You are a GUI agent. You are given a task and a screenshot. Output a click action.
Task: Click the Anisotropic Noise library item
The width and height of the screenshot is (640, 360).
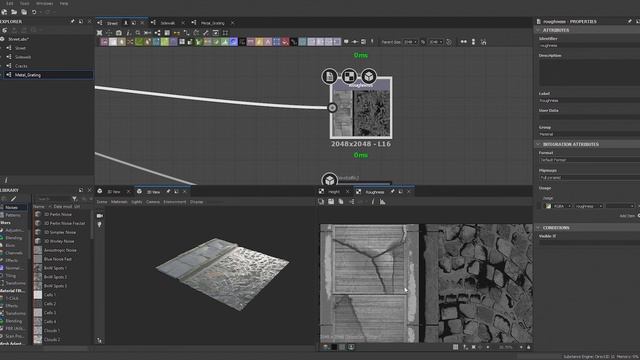pyautogui.click(x=60, y=250)
